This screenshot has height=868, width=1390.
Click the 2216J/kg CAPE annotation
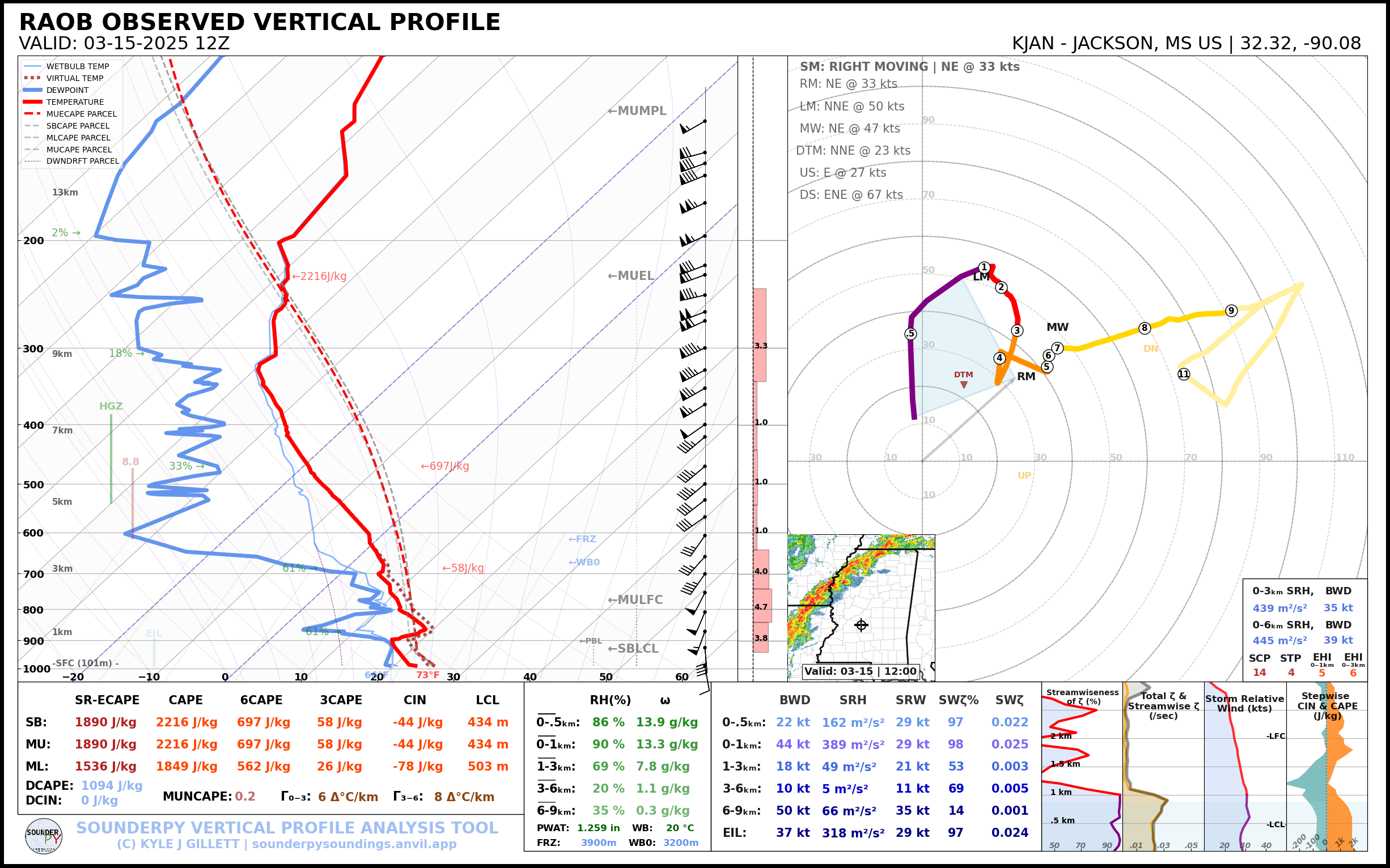tap(319, 276)
